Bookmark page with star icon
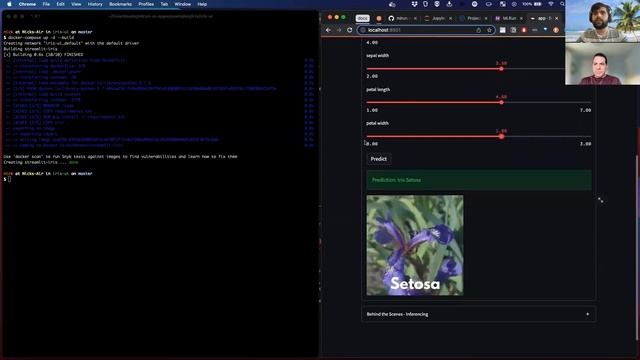Viewport: 640px width, 360px height. [x=489, y=30]
